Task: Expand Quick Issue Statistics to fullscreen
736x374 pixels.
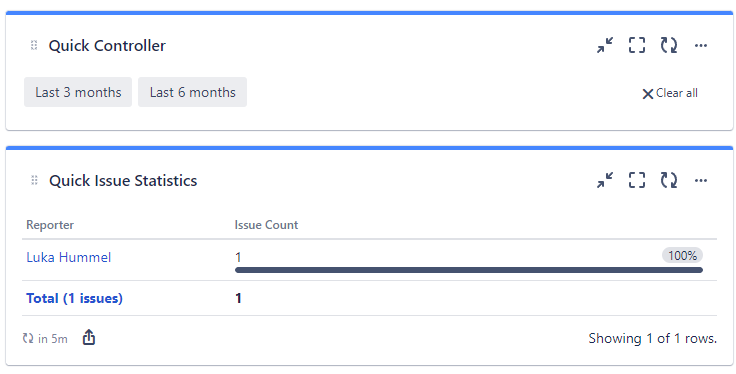Action: 637,180
